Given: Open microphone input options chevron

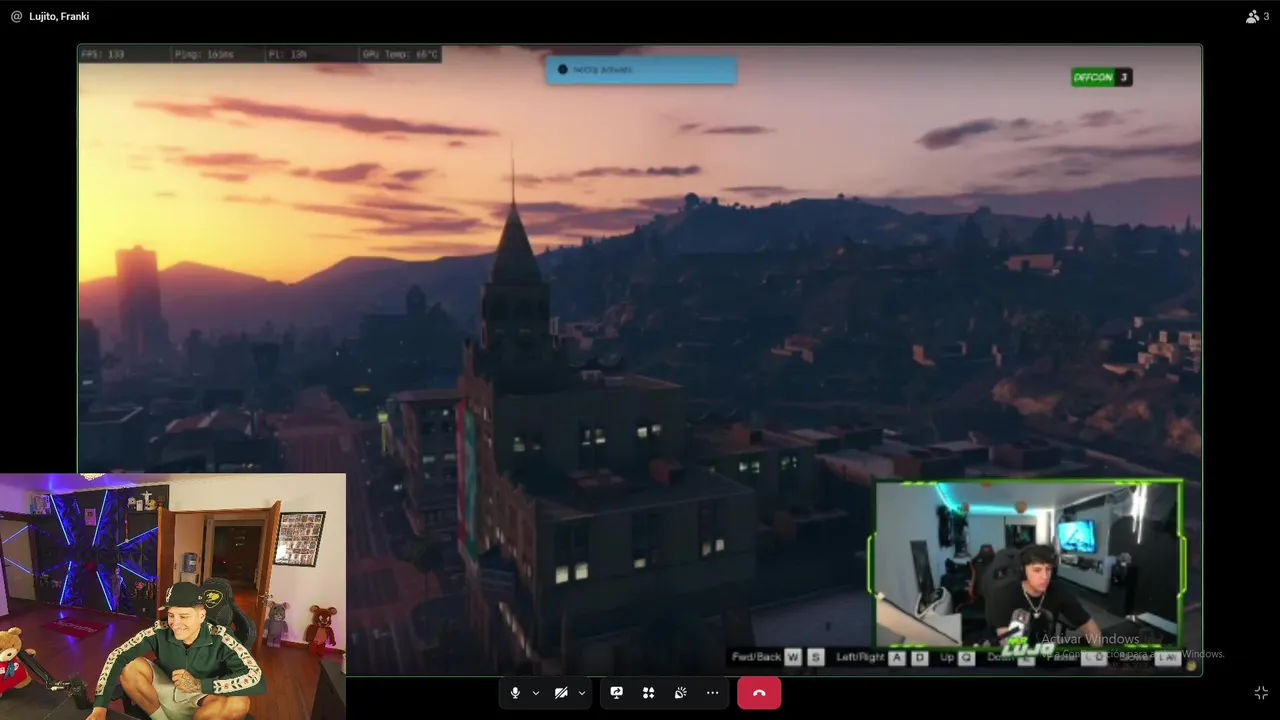Looking at the screenshot, I should (x=536, y=693).
